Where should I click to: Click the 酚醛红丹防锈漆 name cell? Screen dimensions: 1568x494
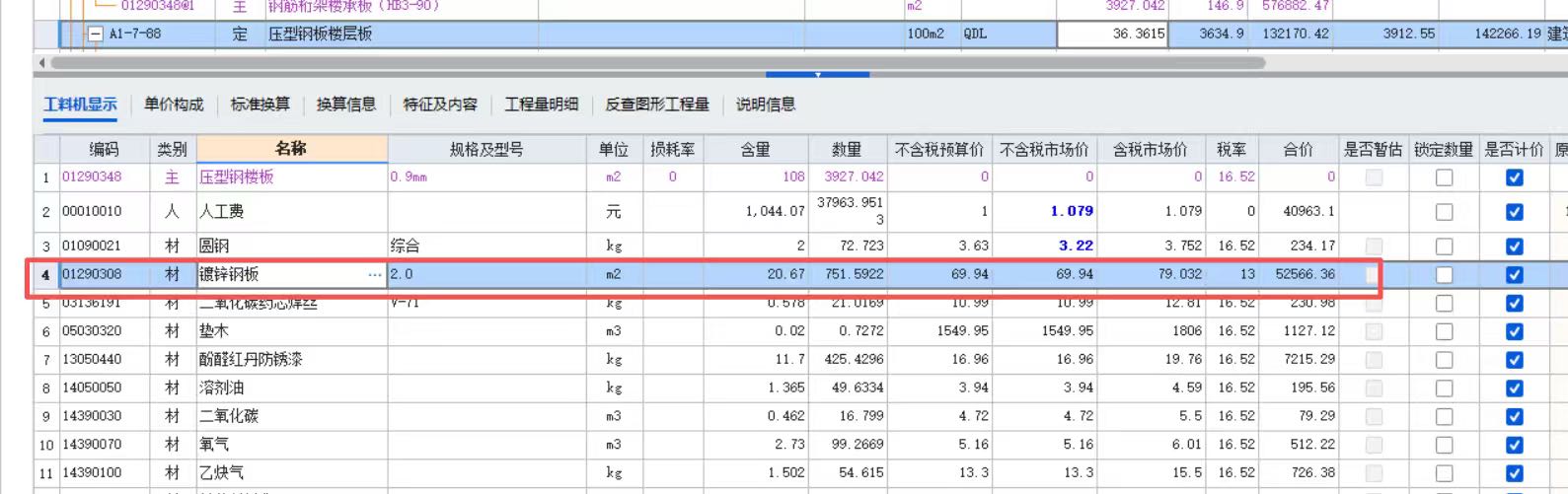coord(291,359)
